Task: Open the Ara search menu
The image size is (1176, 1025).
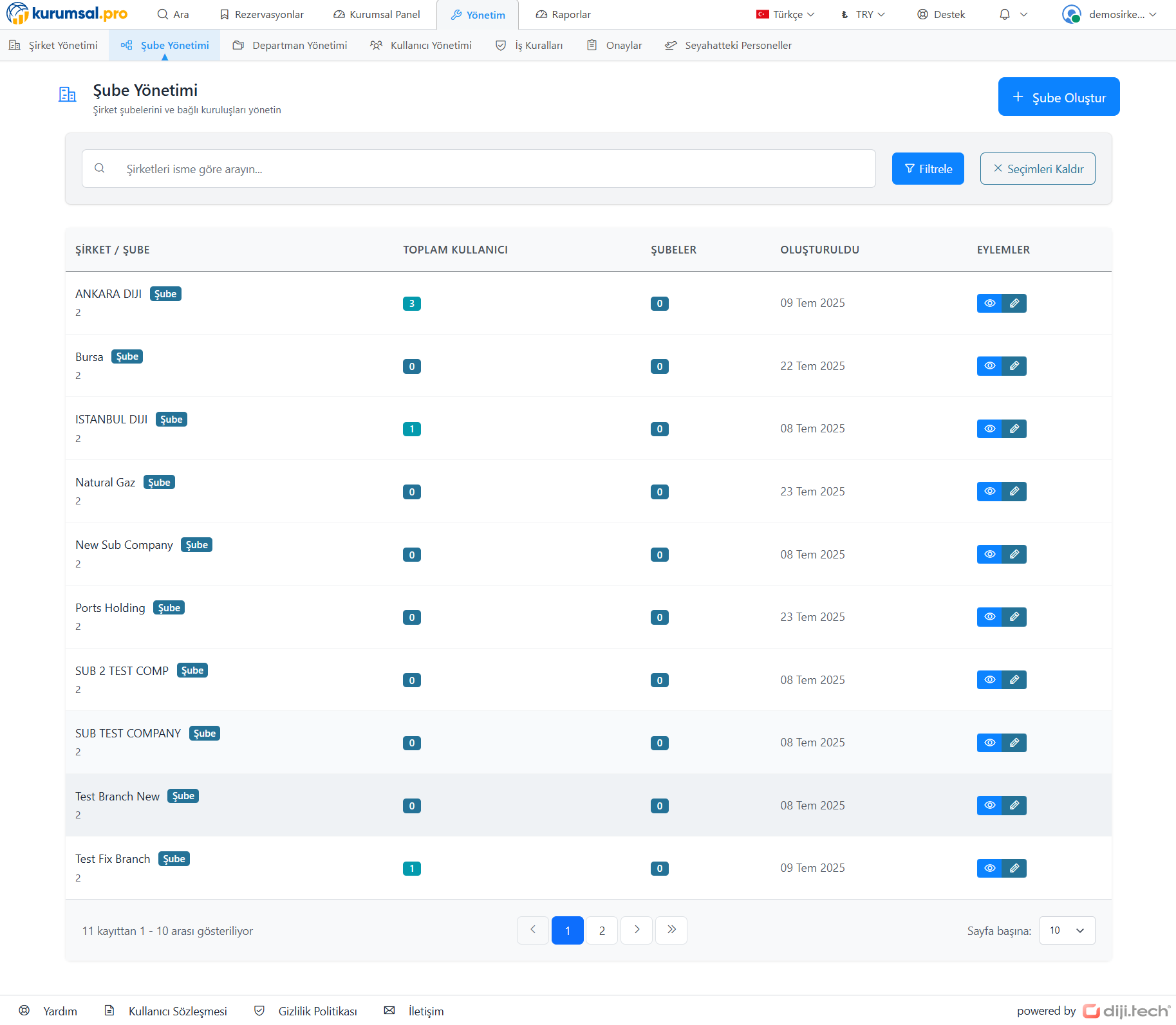Action: 173,14
